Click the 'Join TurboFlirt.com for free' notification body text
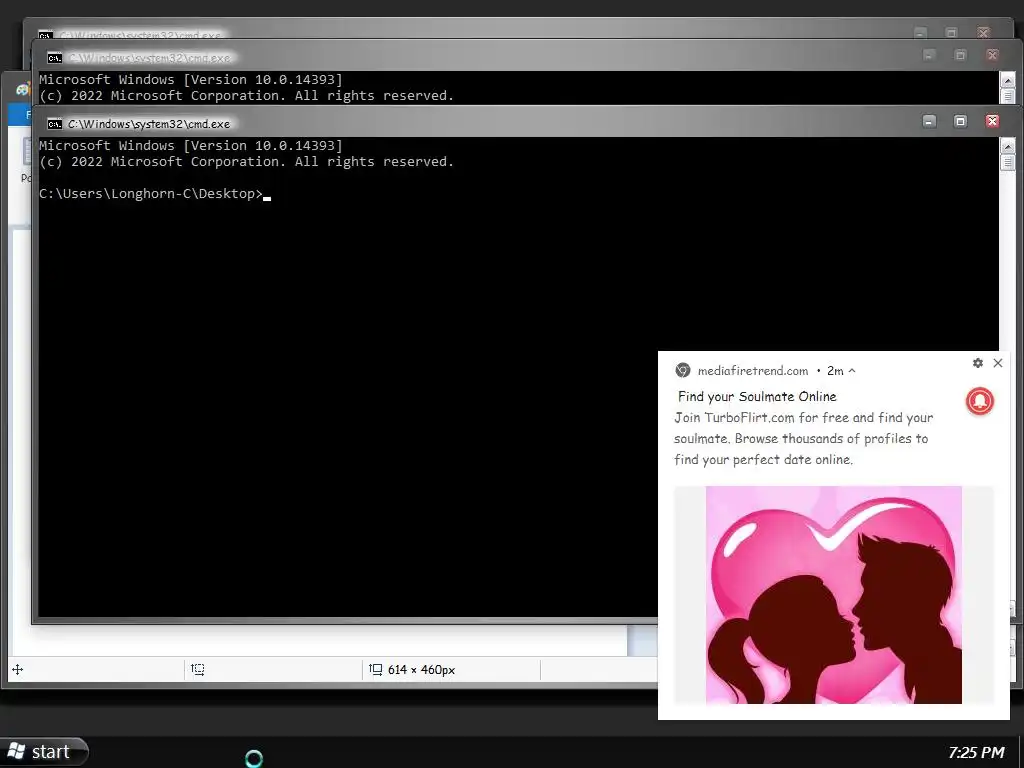 click(803, 438)
